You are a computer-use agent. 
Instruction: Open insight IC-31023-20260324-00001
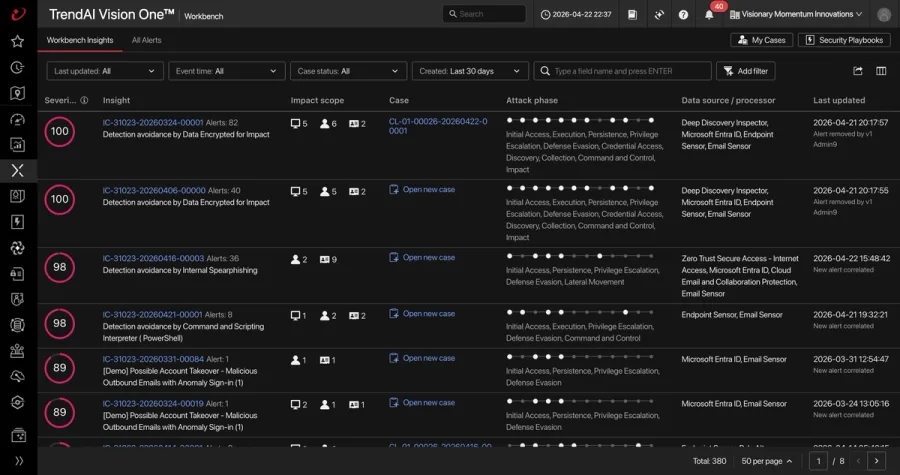pyautogui.click(x=153, y=123)
